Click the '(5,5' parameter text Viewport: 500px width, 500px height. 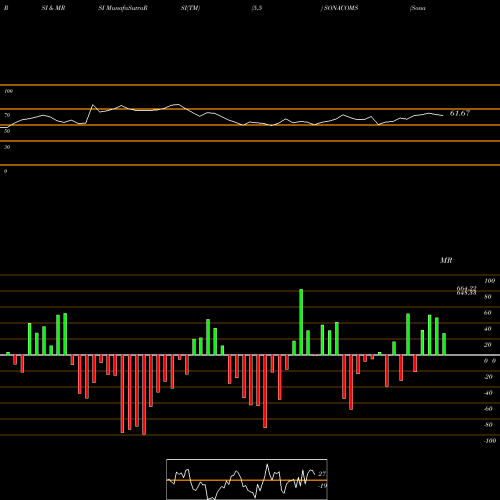[x=257, y=8]
